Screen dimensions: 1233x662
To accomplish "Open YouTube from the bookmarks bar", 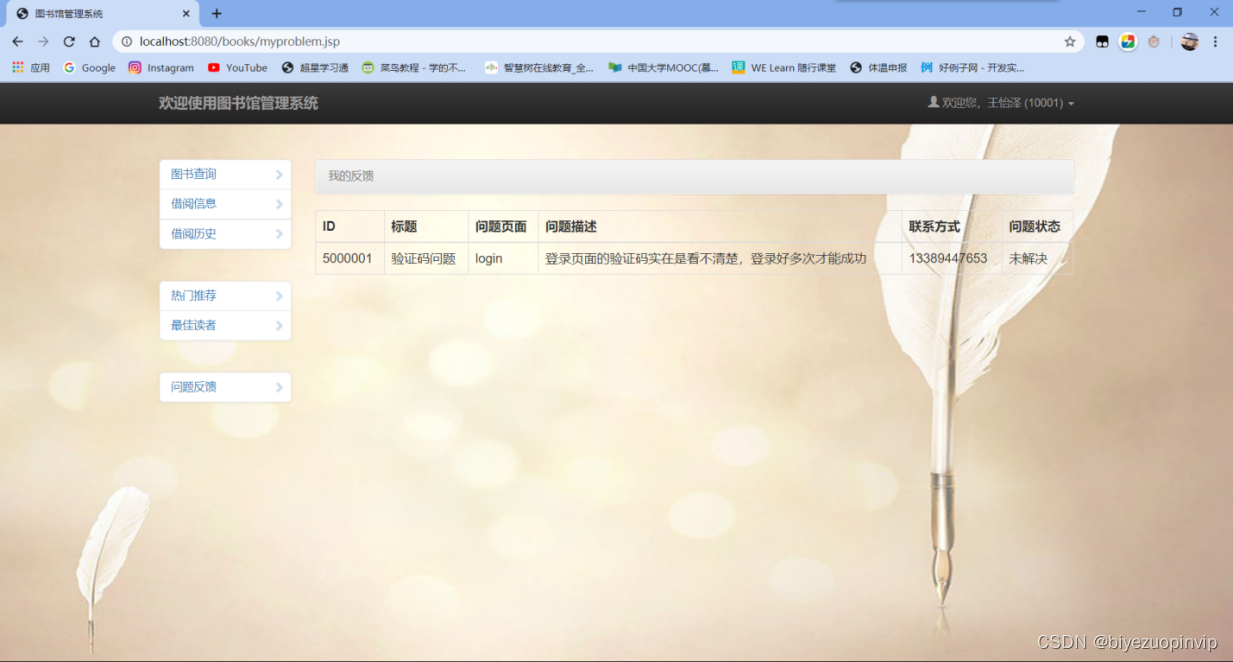I will pos(237,67).
